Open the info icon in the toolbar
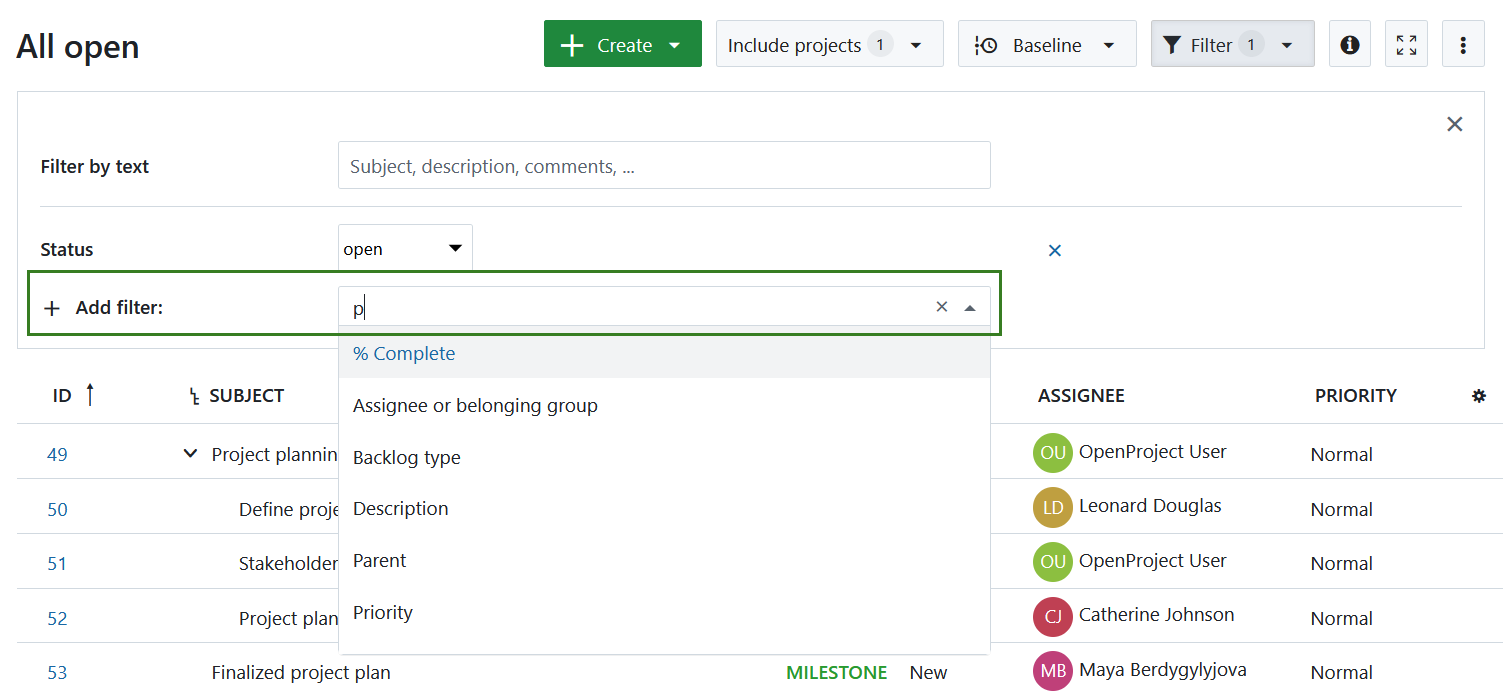 (1349, 43)
